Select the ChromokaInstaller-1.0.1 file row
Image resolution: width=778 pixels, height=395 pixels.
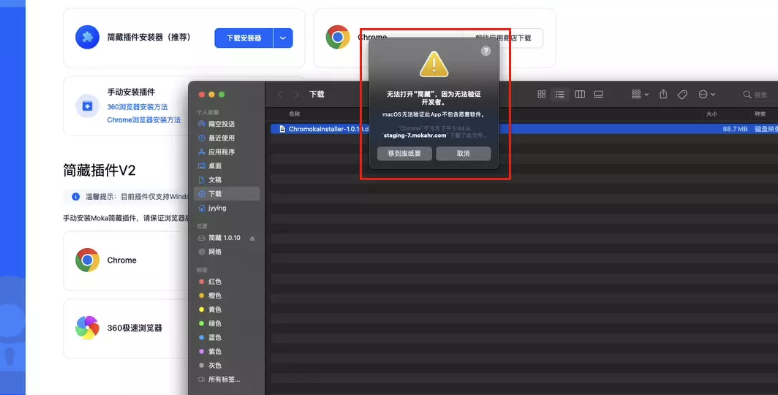(524, 129)
